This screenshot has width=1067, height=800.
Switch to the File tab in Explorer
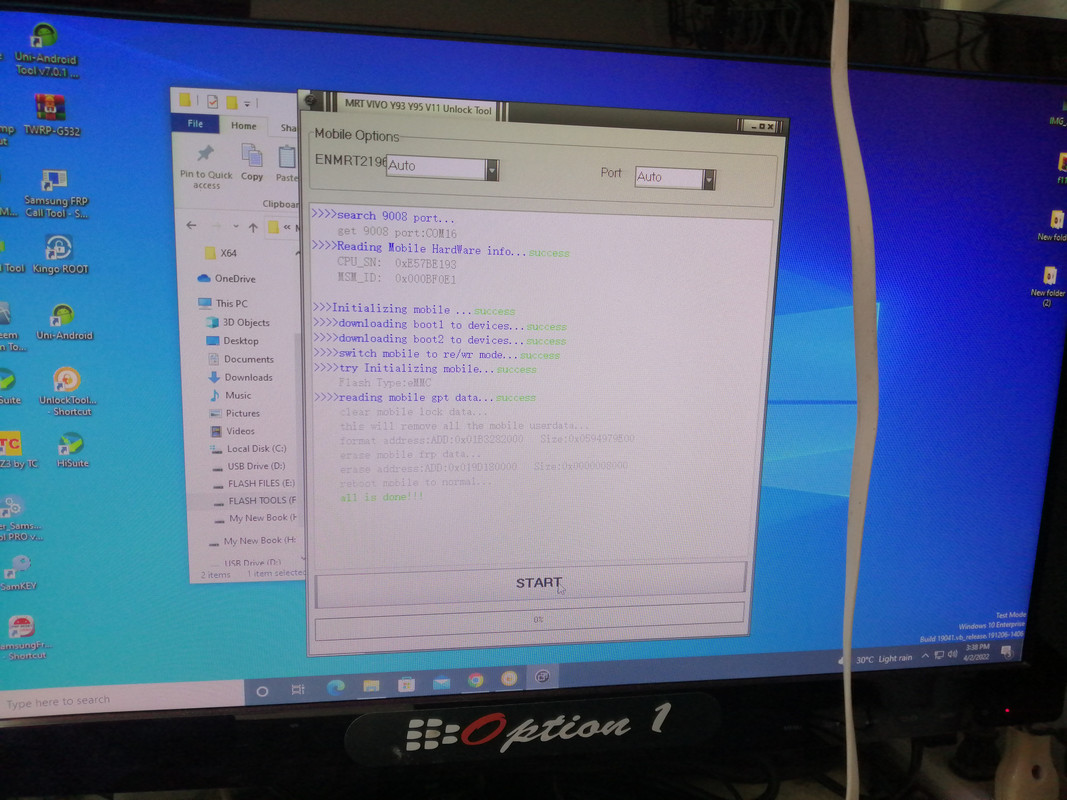tap(195, 124)
